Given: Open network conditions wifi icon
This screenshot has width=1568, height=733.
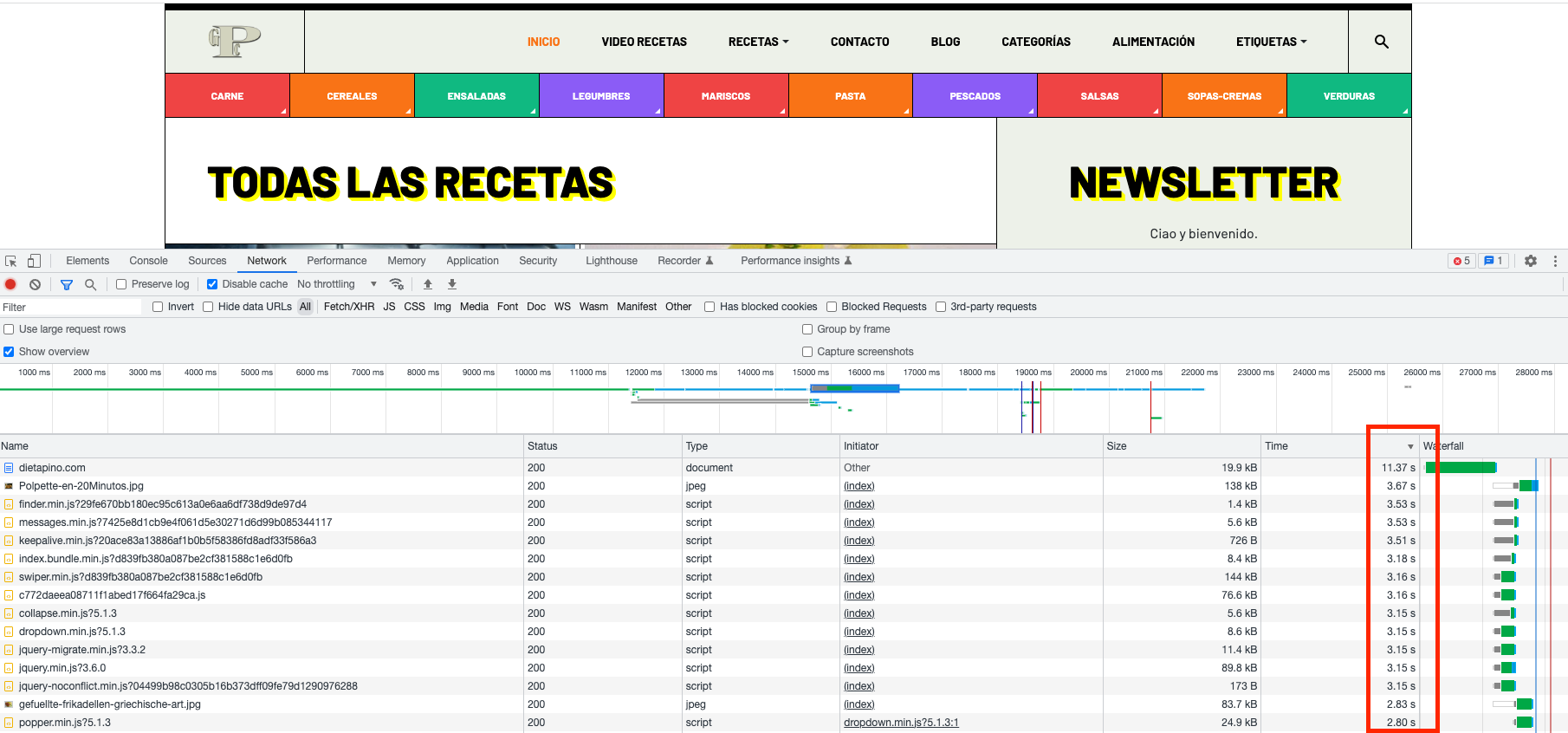Looking at the screenshot, I should [x=397, y=284].
